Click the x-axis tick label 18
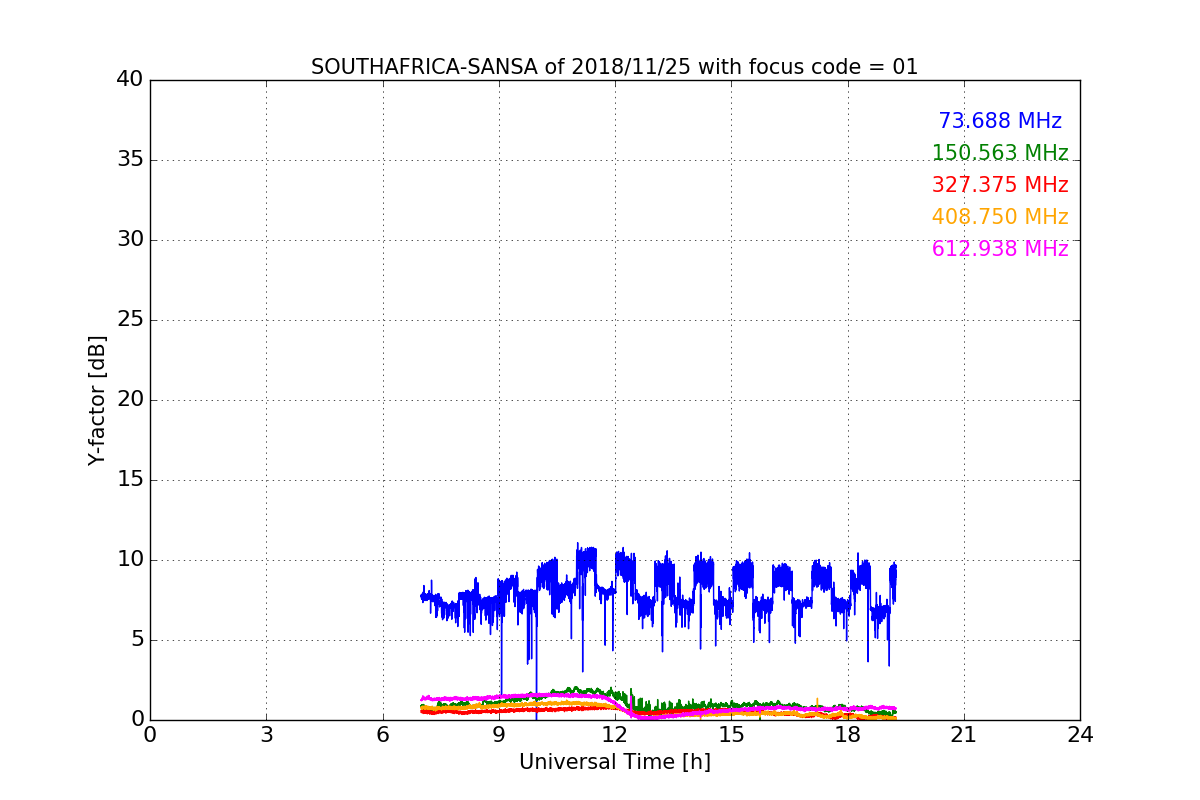1200x800 pixels. tap(848, 735)
